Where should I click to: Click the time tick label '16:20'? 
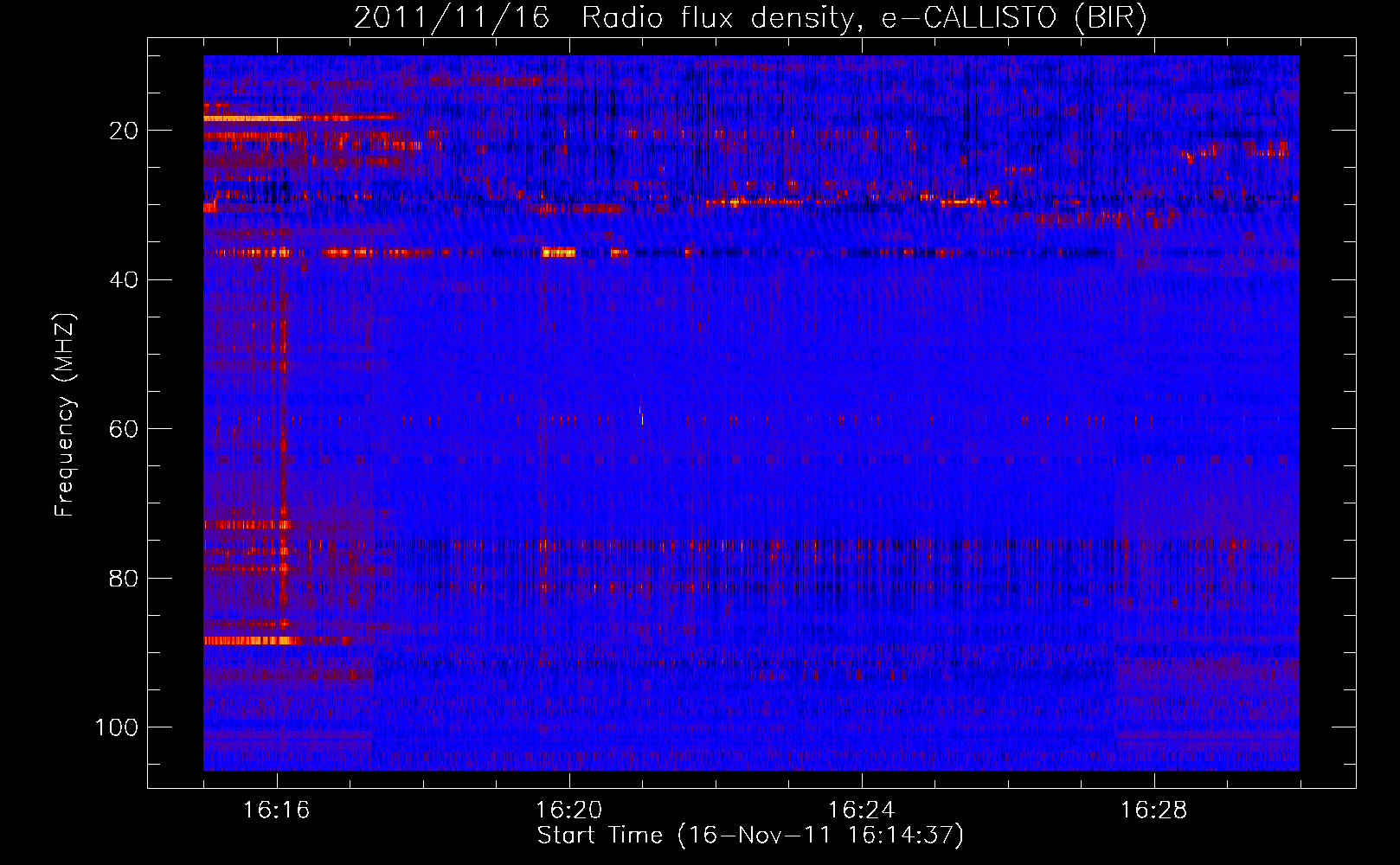click(x=569, y=811)
